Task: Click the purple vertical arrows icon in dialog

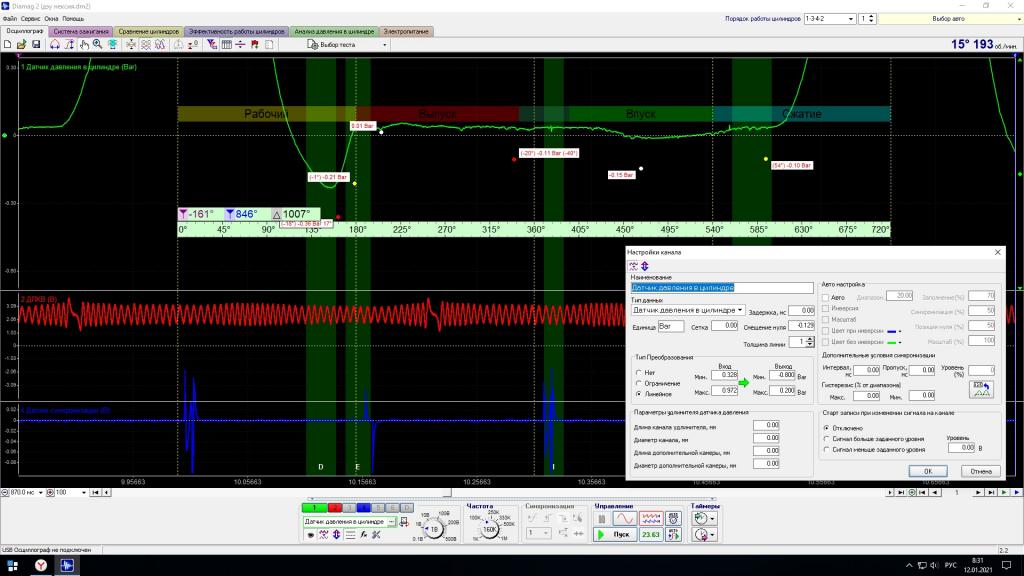Action: click(x=645, y=266)
